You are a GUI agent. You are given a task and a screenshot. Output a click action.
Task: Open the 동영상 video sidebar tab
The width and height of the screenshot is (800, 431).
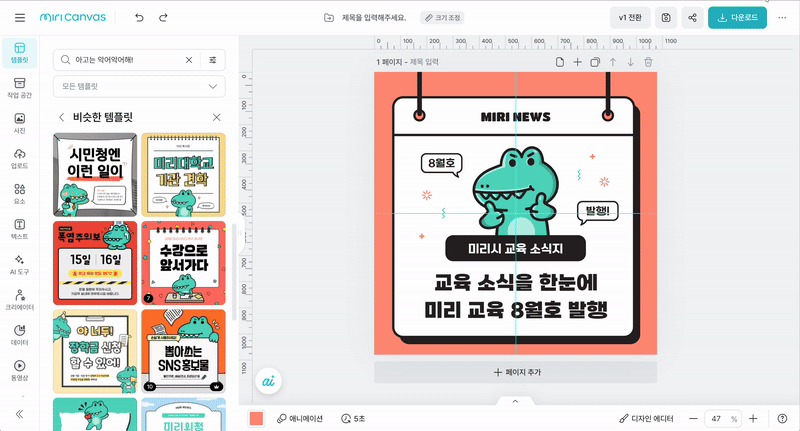(19, 370)
